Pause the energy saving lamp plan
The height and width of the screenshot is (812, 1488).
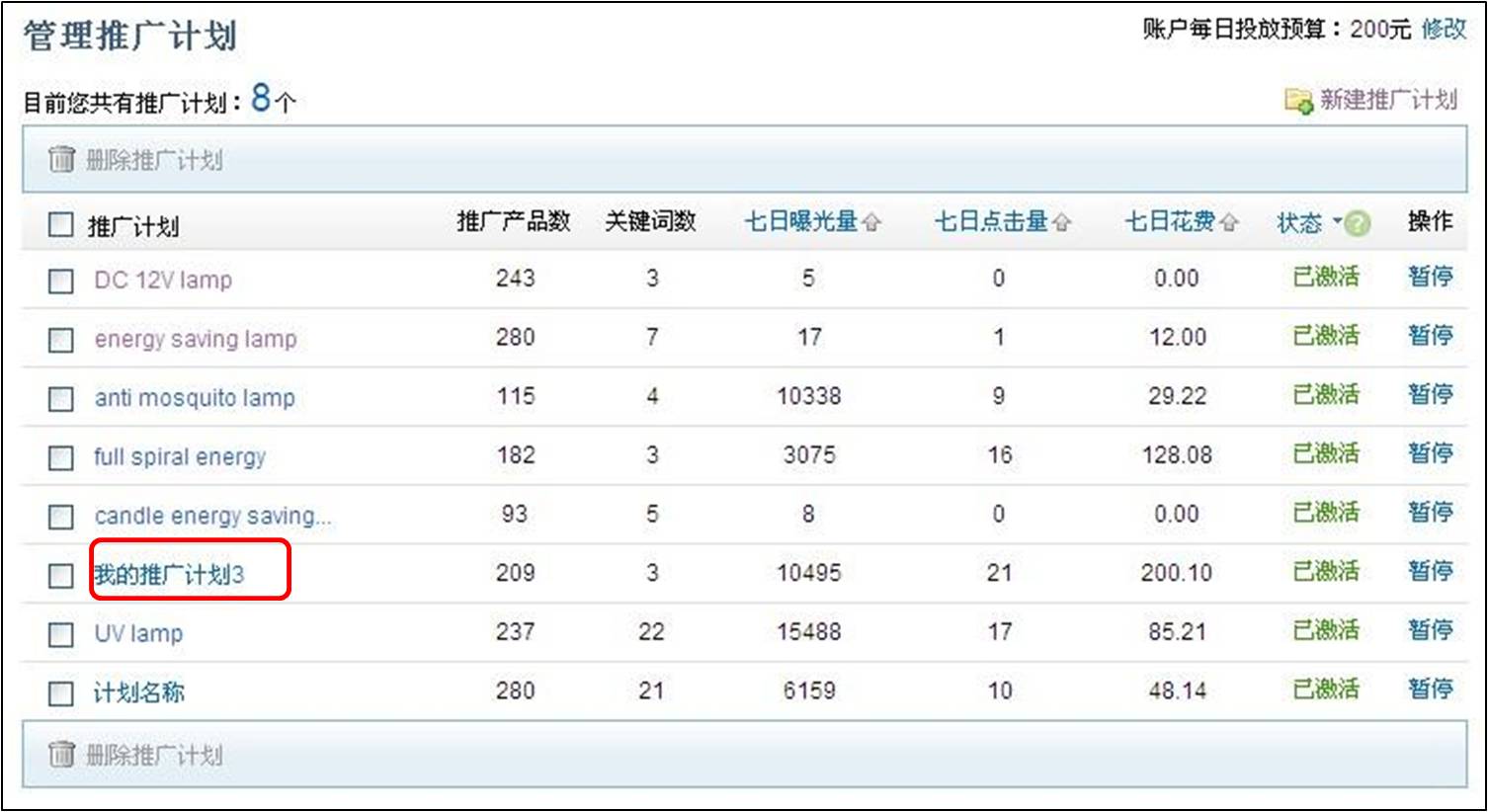click(x=1431, y=336)
